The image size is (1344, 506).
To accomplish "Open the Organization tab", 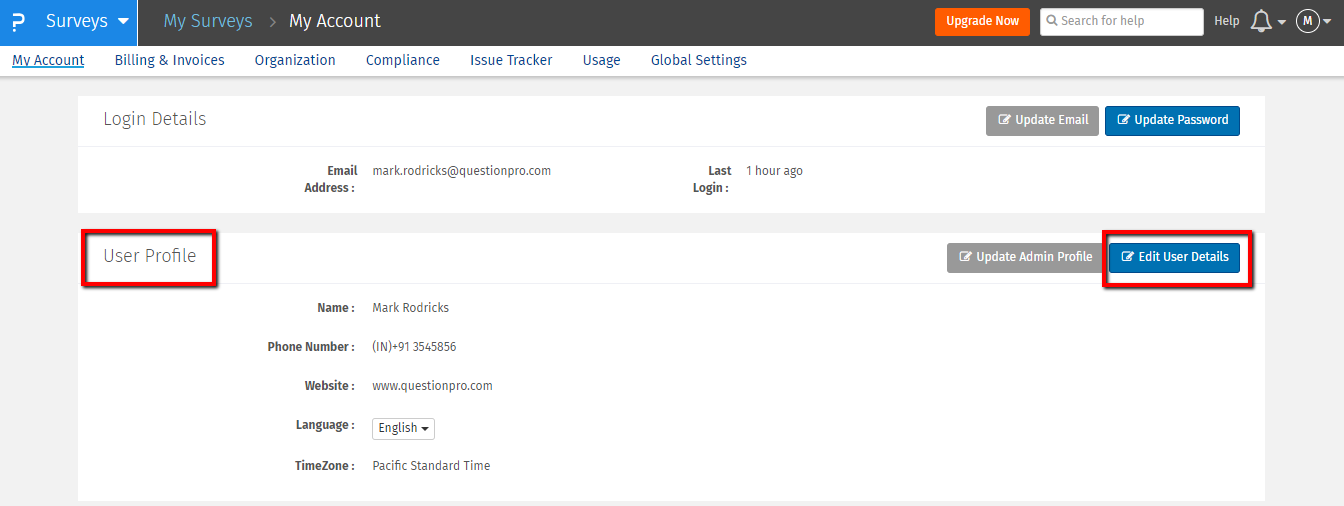I will 295,60.
